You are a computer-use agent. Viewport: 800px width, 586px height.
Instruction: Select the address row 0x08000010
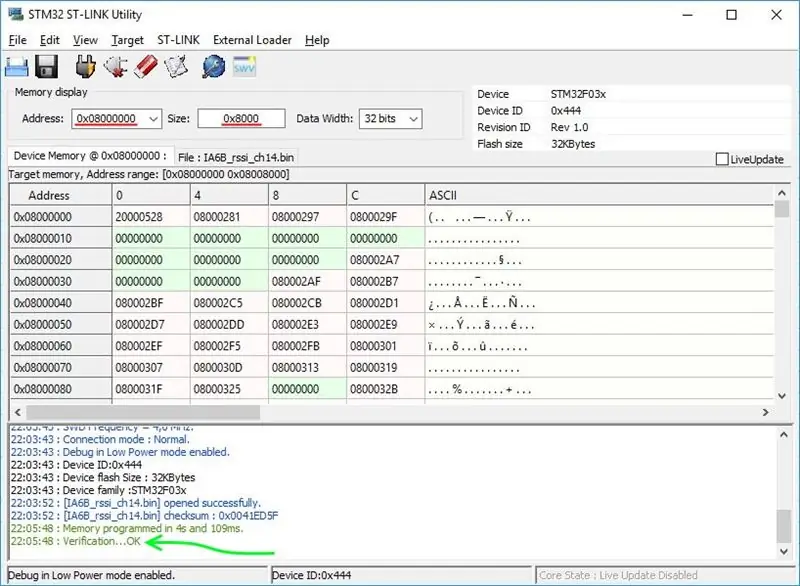point(61,238)
